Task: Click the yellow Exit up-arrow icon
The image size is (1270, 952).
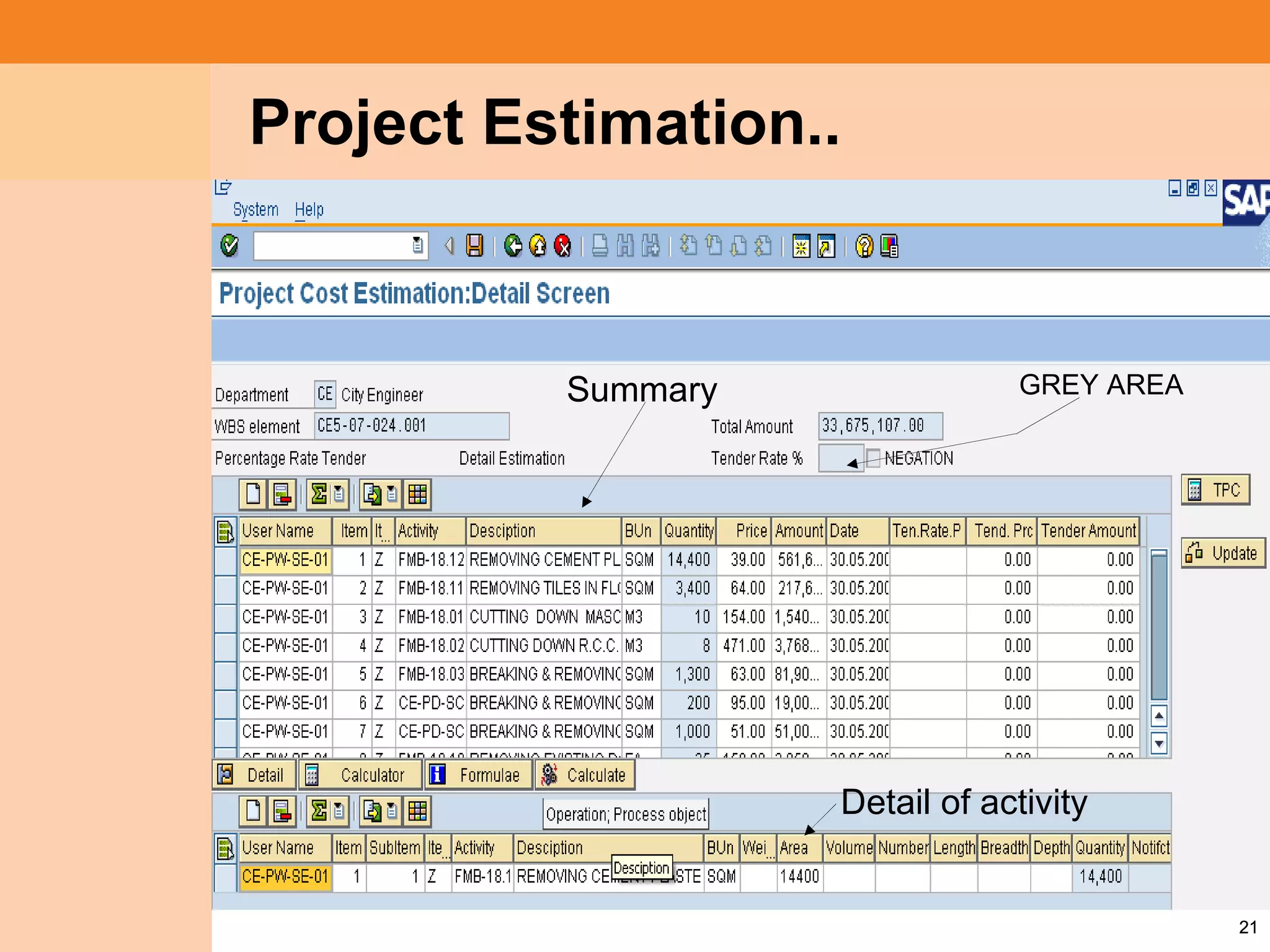Action: coord(538,246)
